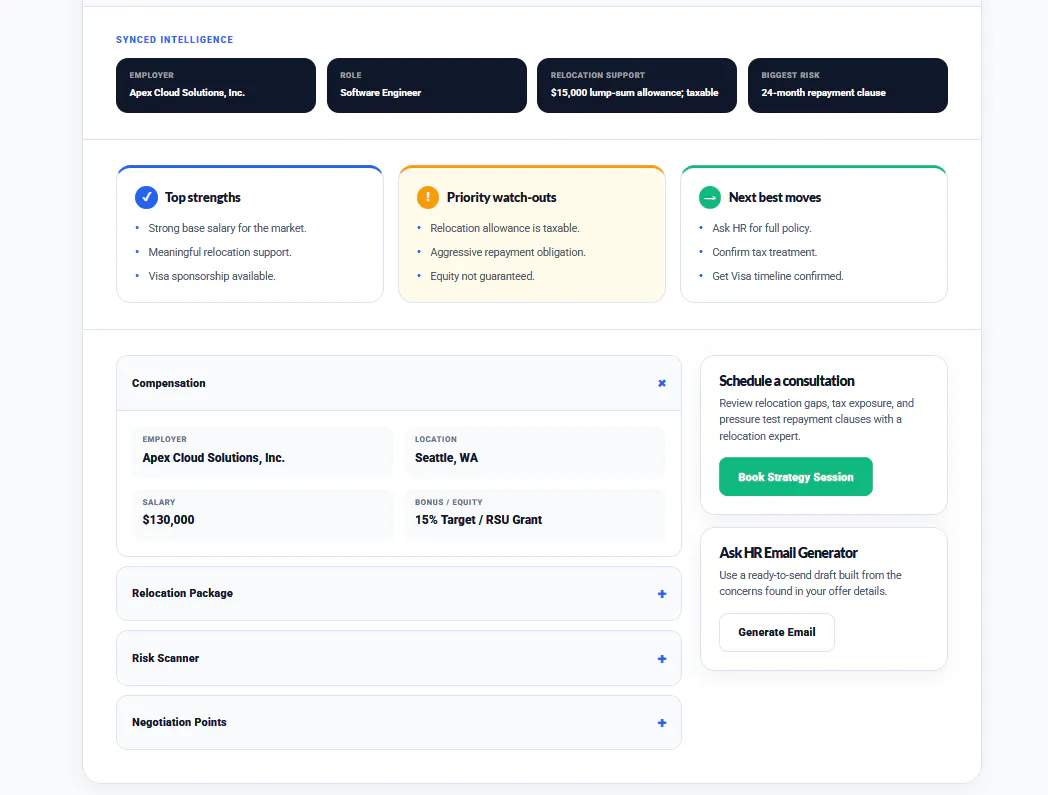Click the Priority watch-outs card title
1048x795 pixels.
(501, 197)
